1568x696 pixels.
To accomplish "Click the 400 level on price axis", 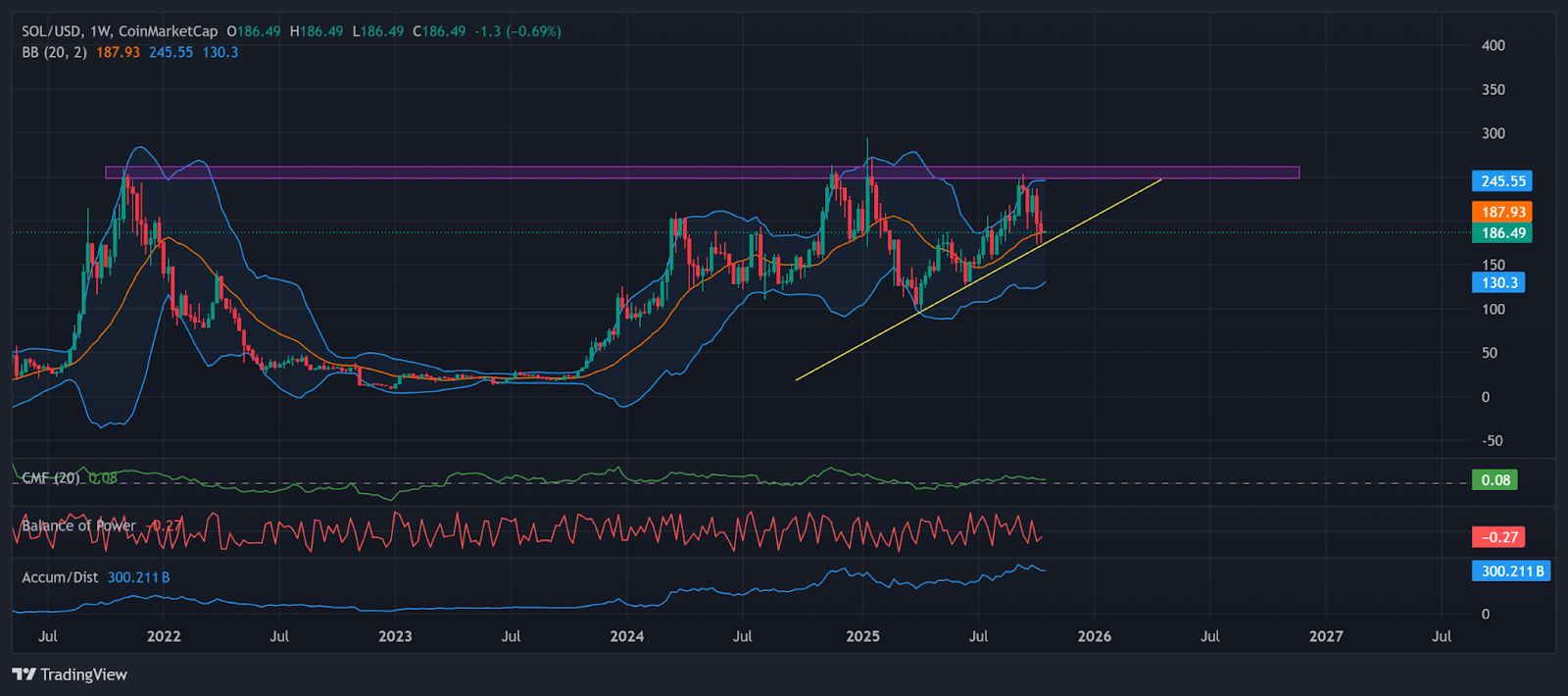I will pos(1493,45).
